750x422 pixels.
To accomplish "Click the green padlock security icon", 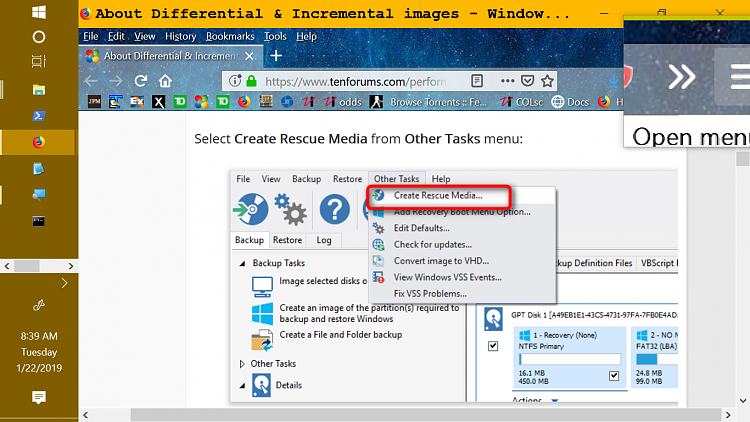I will pos(252,81).
